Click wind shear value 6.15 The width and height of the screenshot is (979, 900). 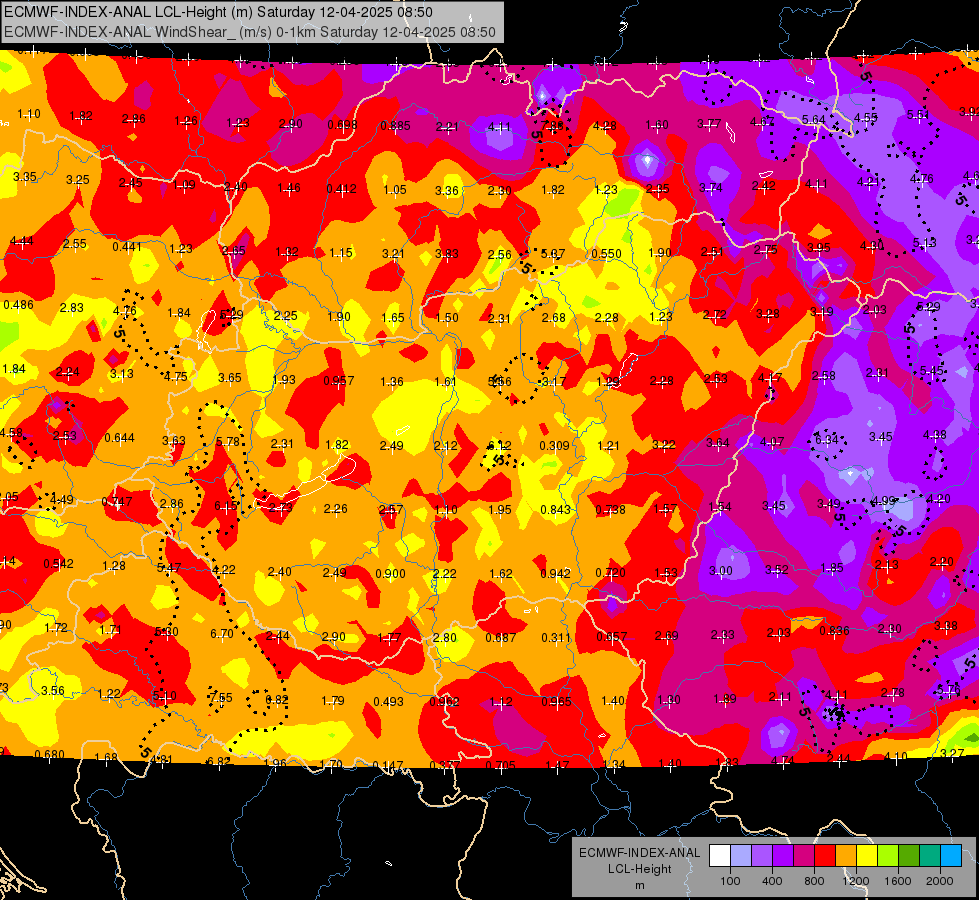[x=226, y=506]
